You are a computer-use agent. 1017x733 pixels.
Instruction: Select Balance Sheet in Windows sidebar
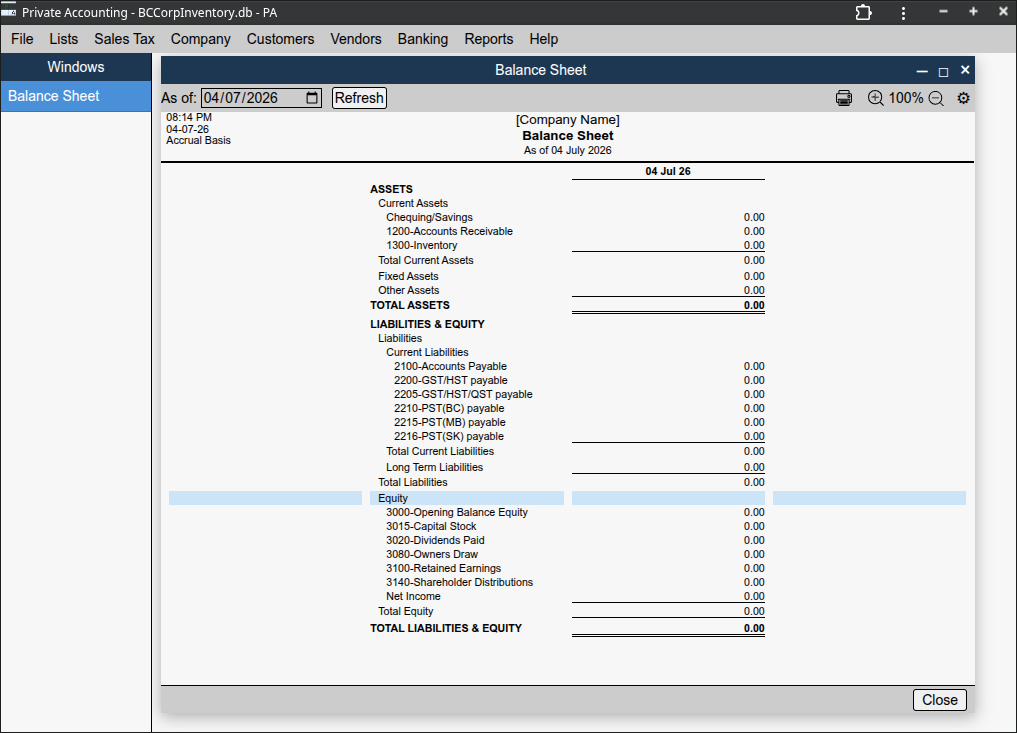(x=76, y=96)
